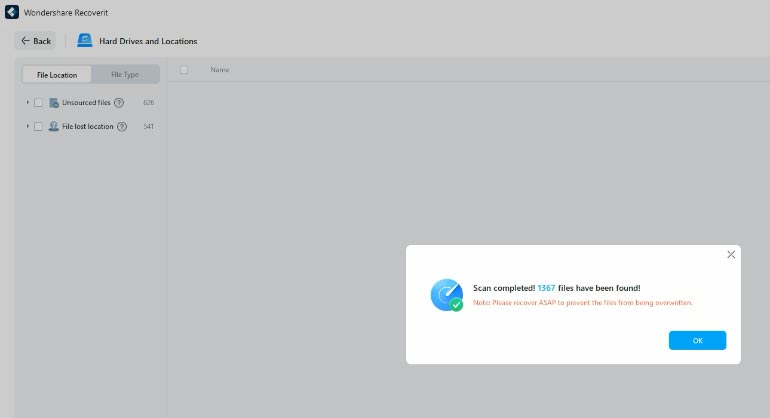Switch to the File Location tab
770x418 pixels.
tap(57, 75)
